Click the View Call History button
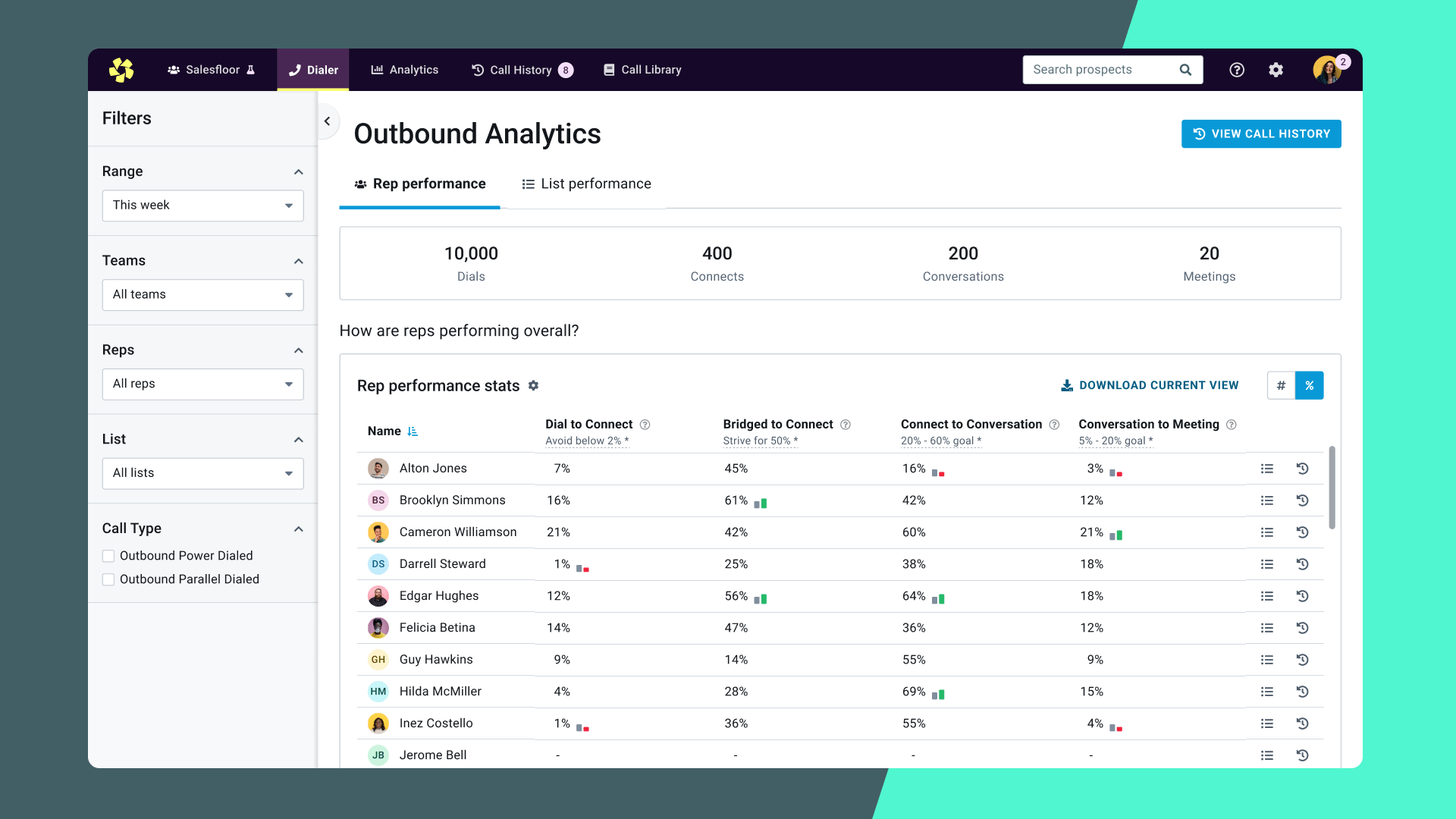 click(1260, 134)
